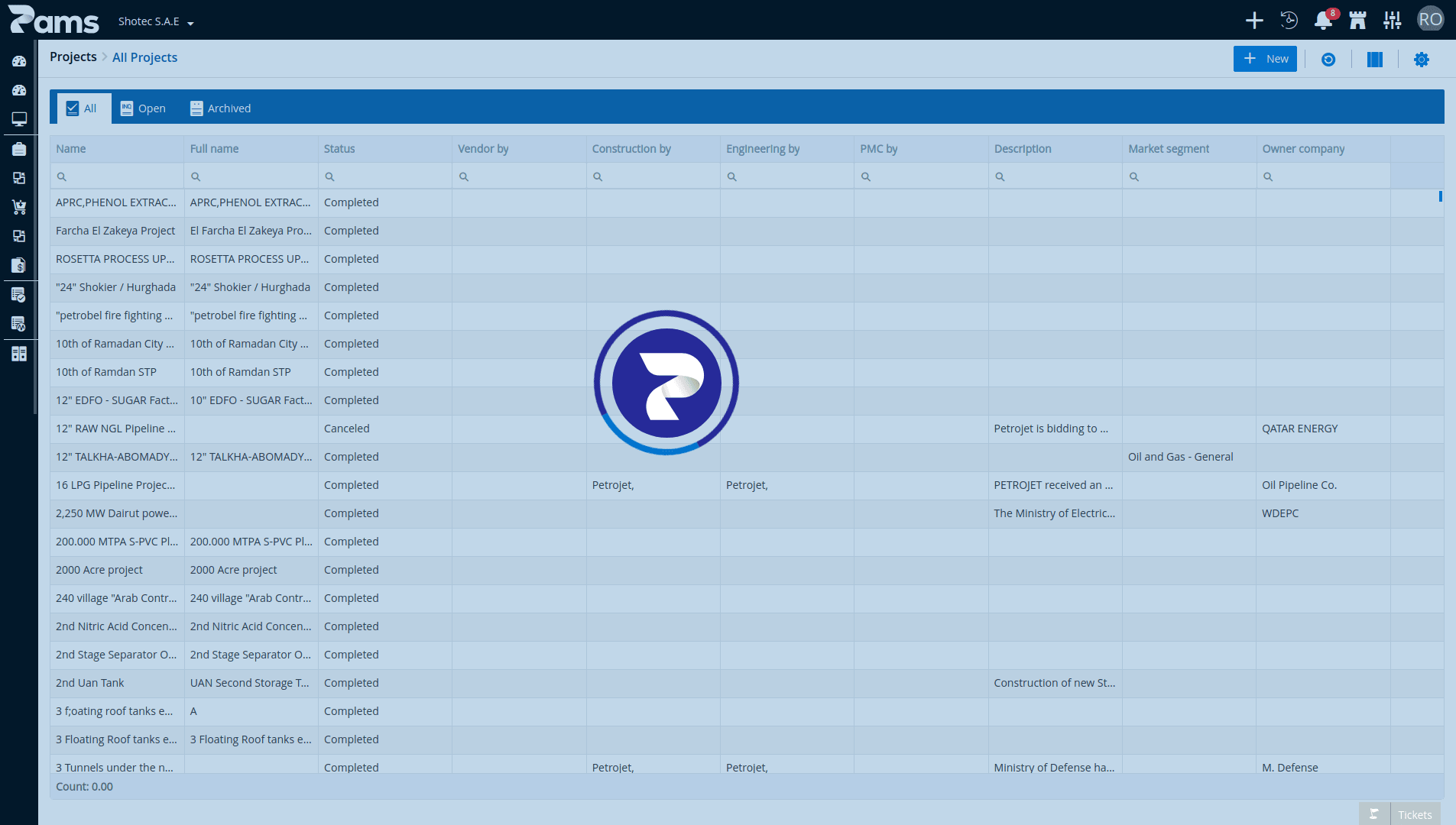Select the Farcha El Zakeya Project row name
This screenshot has width=1456, height=825.
(x=115, y=231)
